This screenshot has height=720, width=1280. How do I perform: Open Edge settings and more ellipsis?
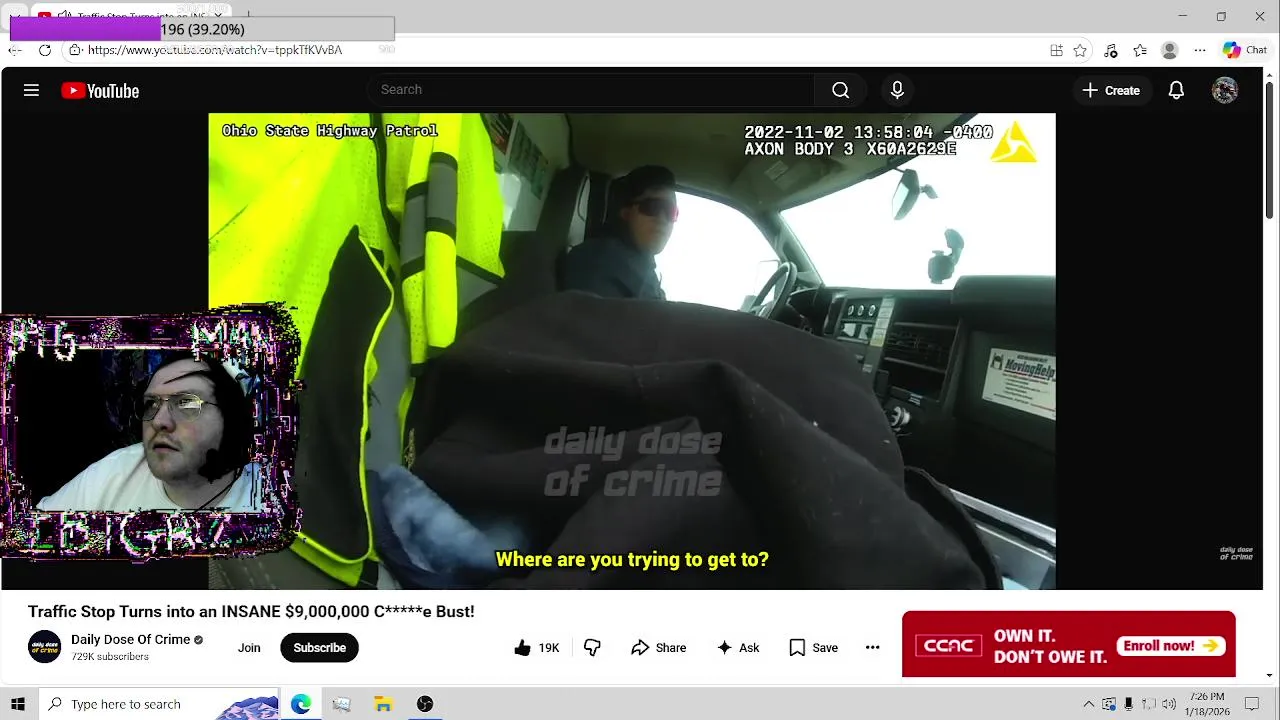point(1199,50)
